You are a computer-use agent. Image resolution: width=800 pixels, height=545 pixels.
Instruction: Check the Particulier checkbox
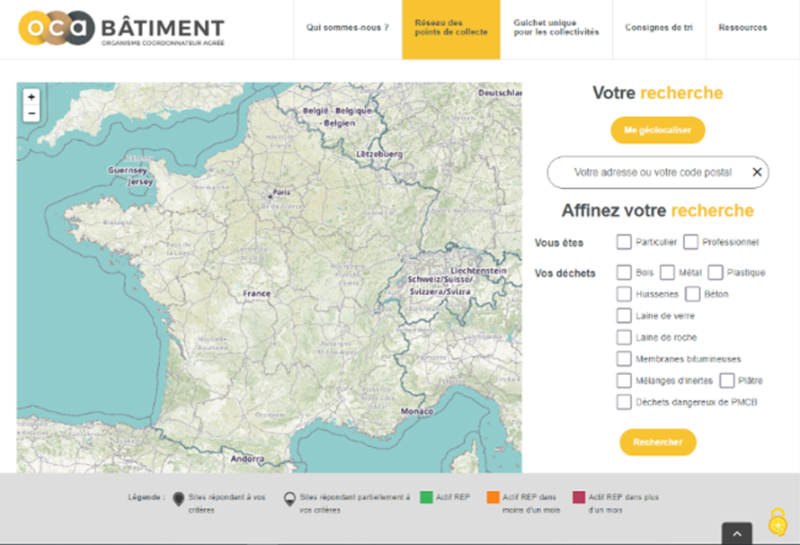[x=624, y=242]
